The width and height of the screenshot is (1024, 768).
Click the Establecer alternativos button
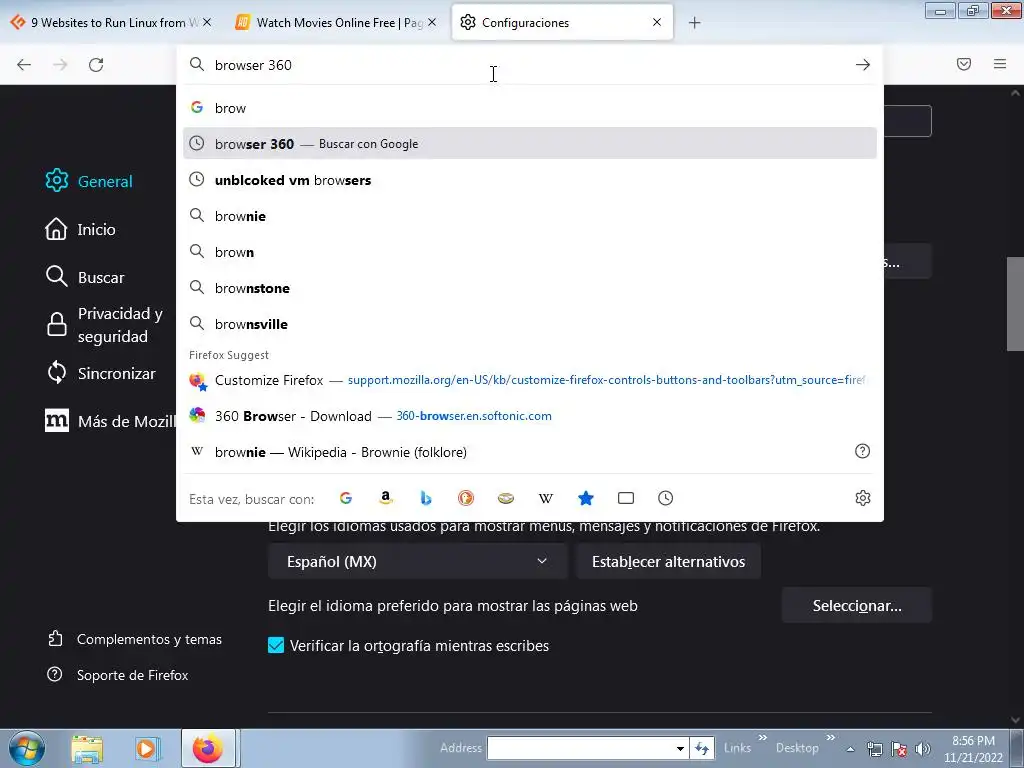tap(668, 562)
